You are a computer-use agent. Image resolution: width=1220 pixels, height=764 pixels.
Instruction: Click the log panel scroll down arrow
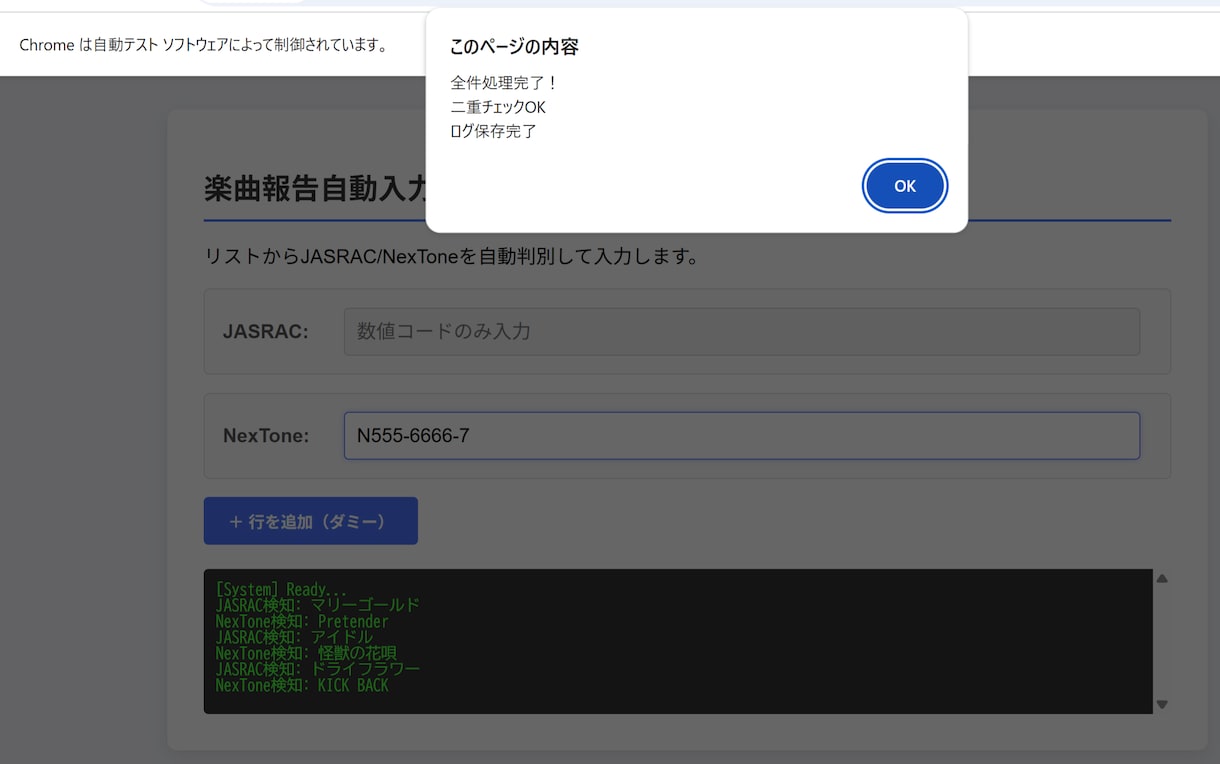[1162, 704]
